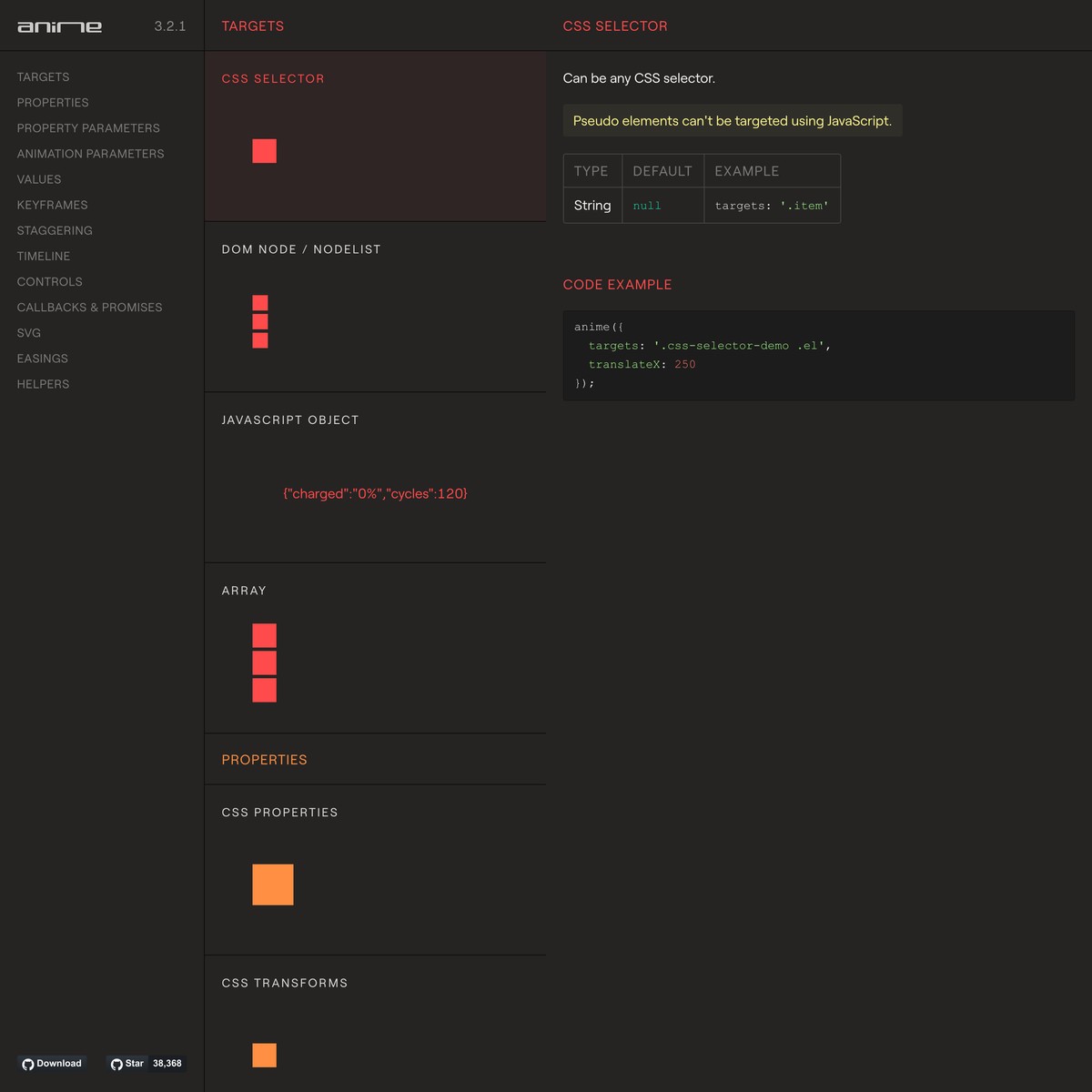Click the GitHub Star button

pyautogui.click(x=127, y=1063)
